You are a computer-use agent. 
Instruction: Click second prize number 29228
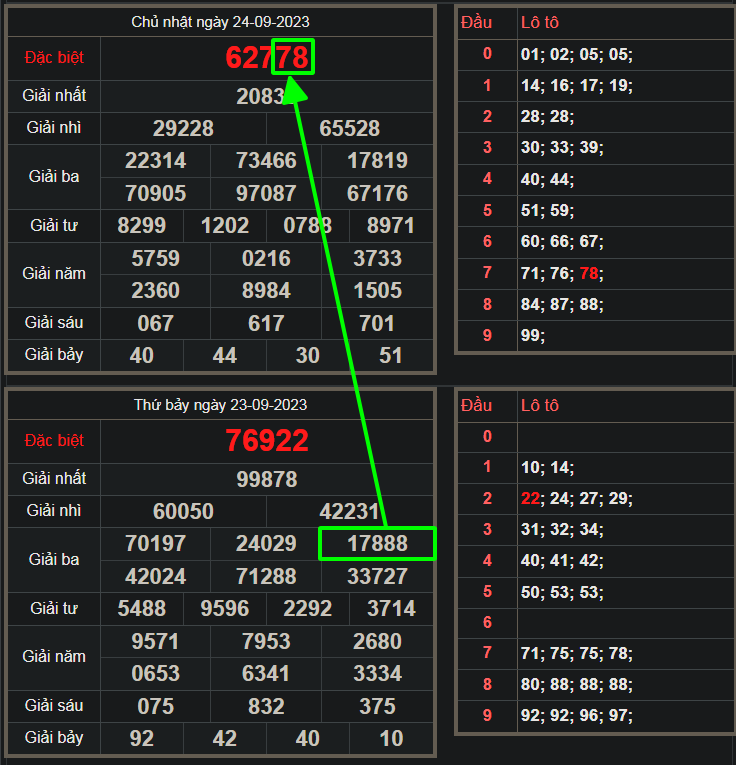(183, 128)
